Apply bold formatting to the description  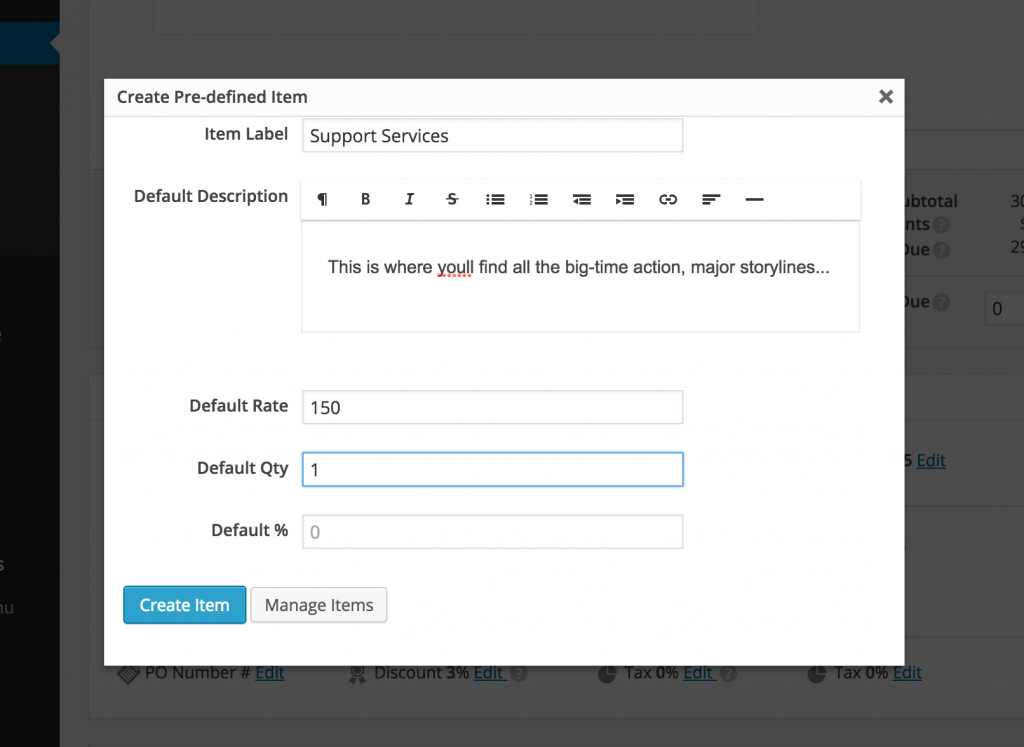pyautogui.click(x=365, y=199)
